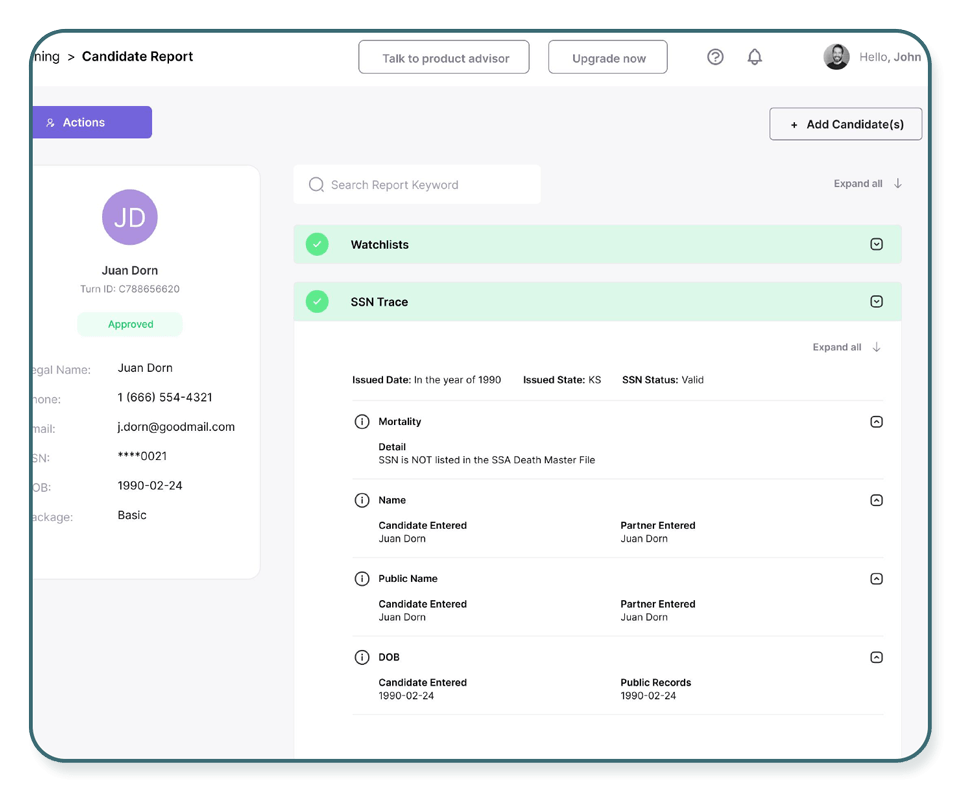This screenshot has width=960, height=791.
Task: Open the Candidate Report breadcrumb item
Action: point(138,57)
